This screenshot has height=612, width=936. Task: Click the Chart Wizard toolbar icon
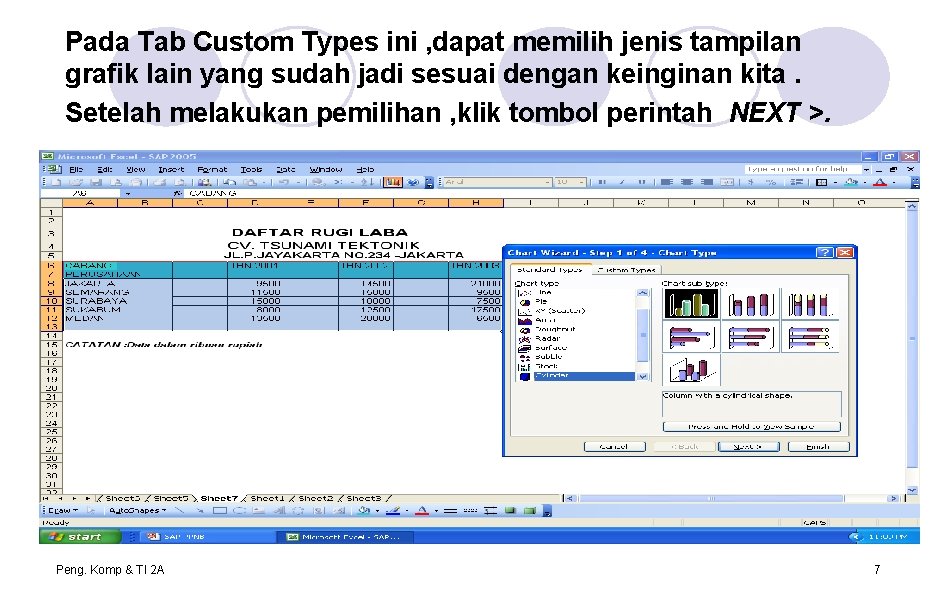(x=393, y=182)
